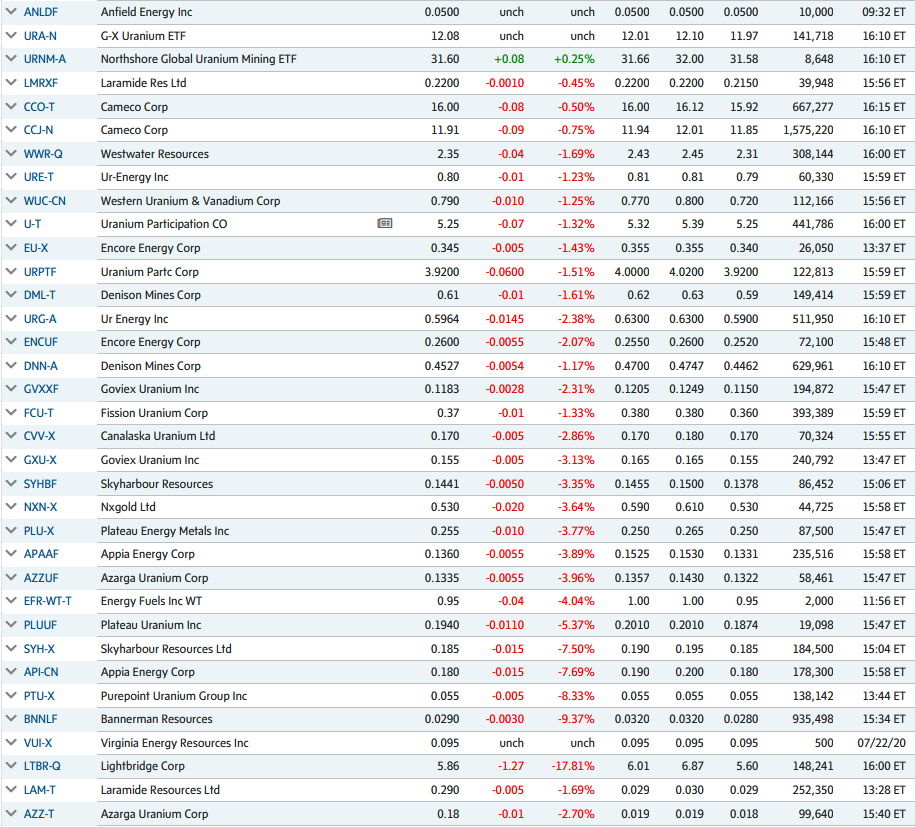
Task: Click the -9.37% change for BNNLF
Action: (x=576, y=719)
